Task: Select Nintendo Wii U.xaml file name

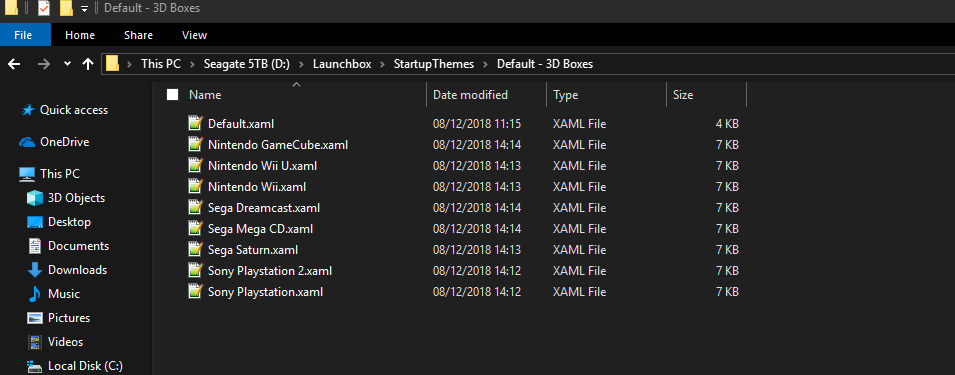Action: click(x=263, y=166)
